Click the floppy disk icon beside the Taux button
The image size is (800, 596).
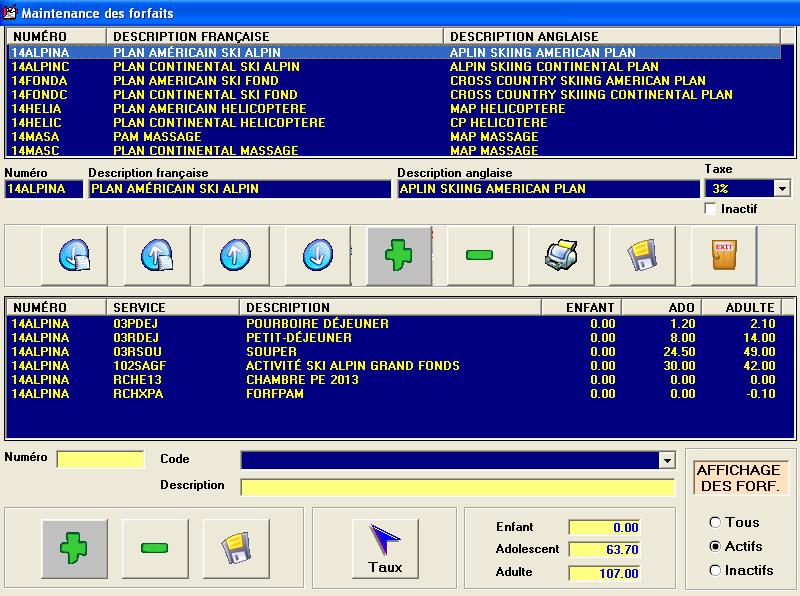coord(236,547)
